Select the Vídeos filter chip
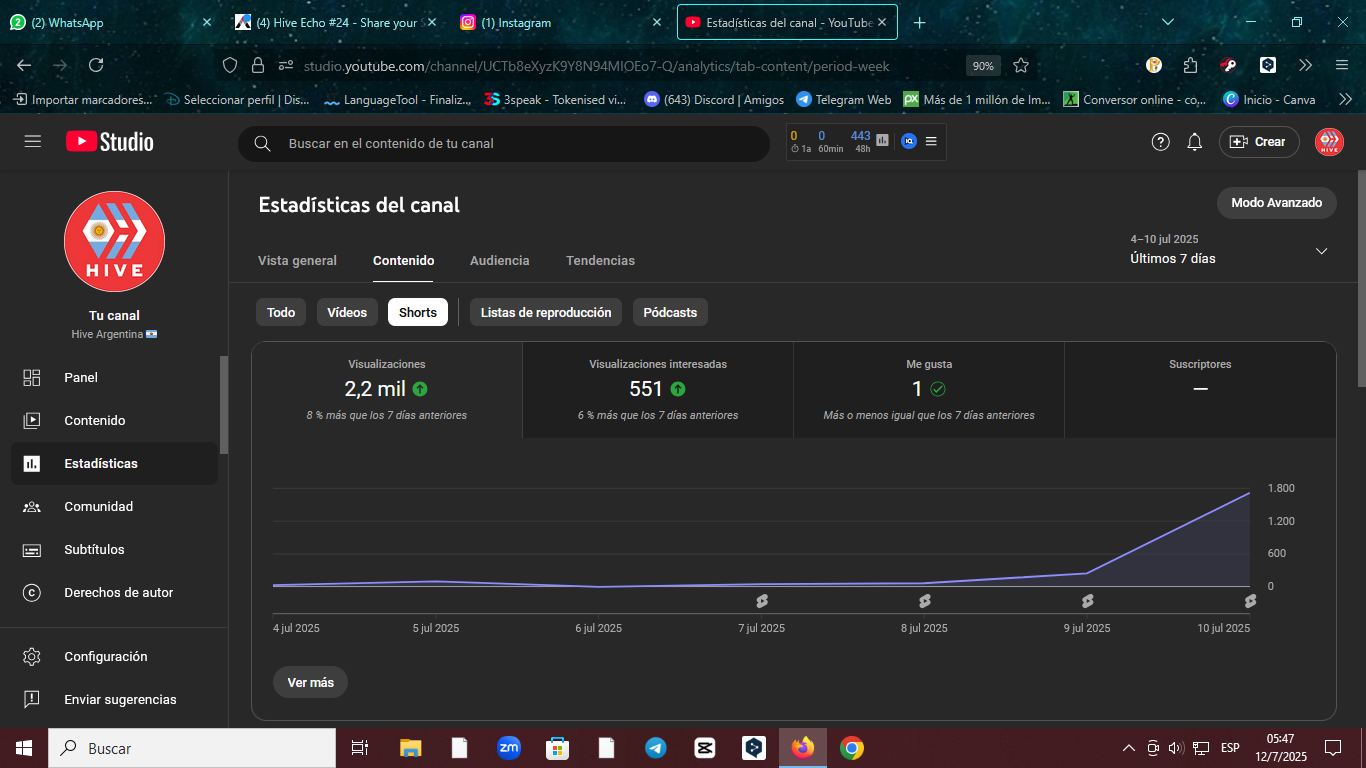The height and width of the screenshot is (768, 1366). click(x=347, y=312)
